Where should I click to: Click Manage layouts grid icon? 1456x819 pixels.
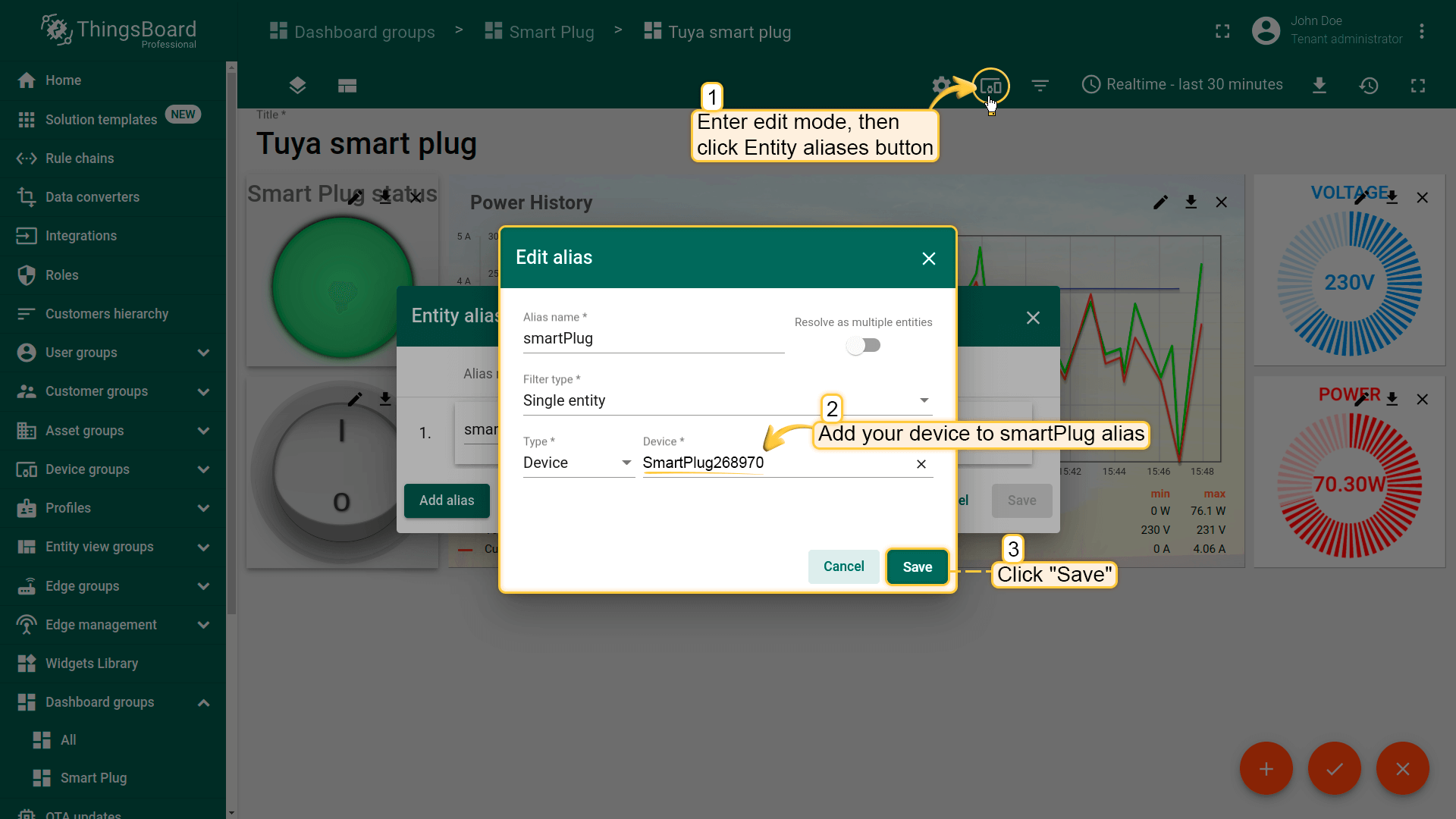347,86
